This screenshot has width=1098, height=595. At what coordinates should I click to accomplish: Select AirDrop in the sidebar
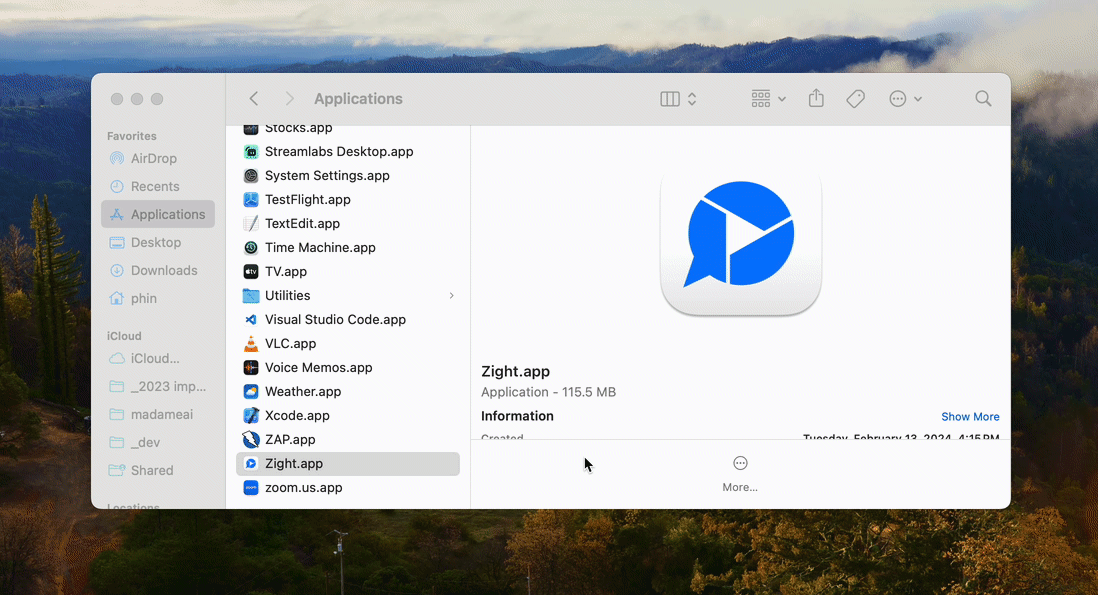pos(158,158)
